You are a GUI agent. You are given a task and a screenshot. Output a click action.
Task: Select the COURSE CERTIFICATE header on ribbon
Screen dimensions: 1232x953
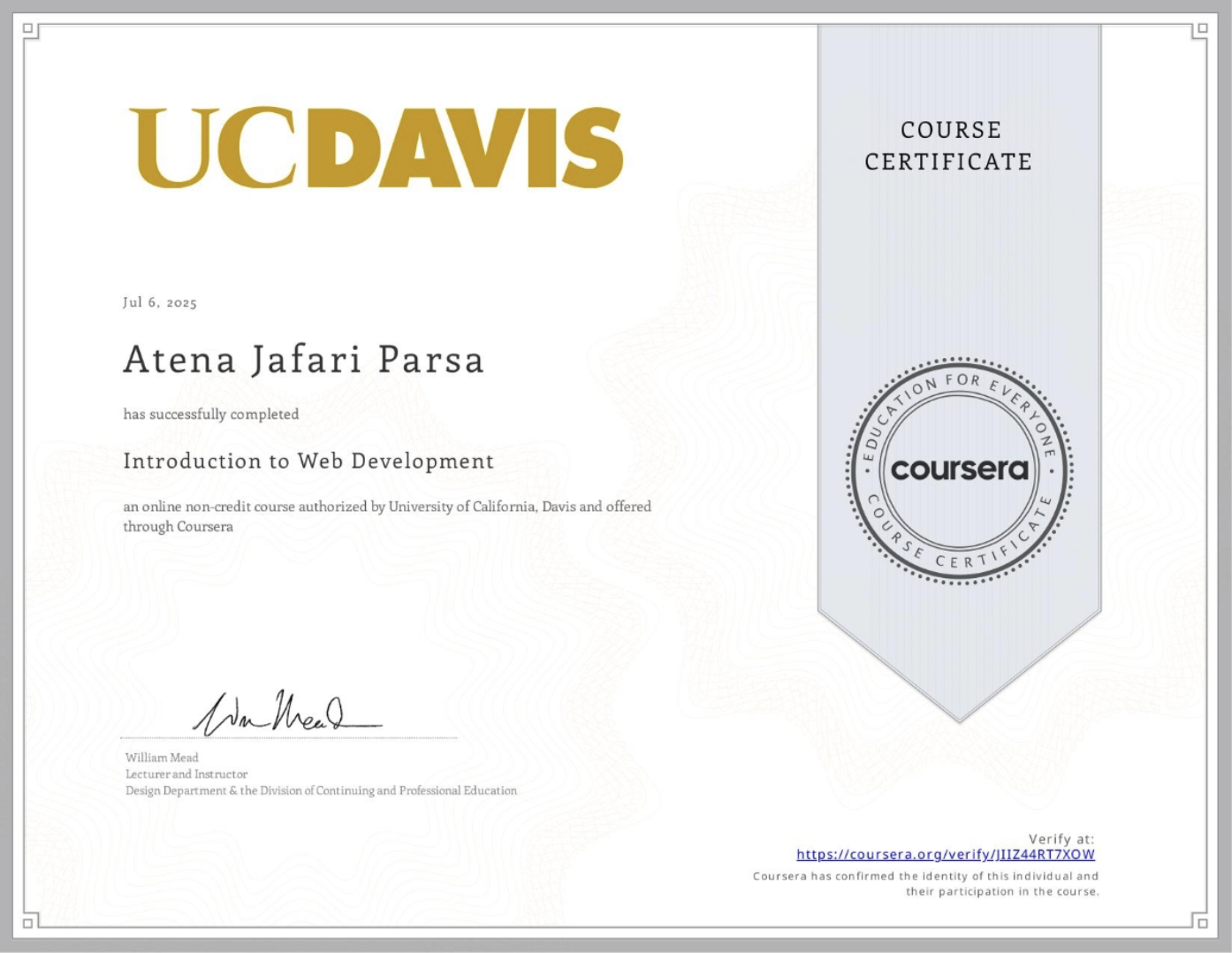[950, 146]
